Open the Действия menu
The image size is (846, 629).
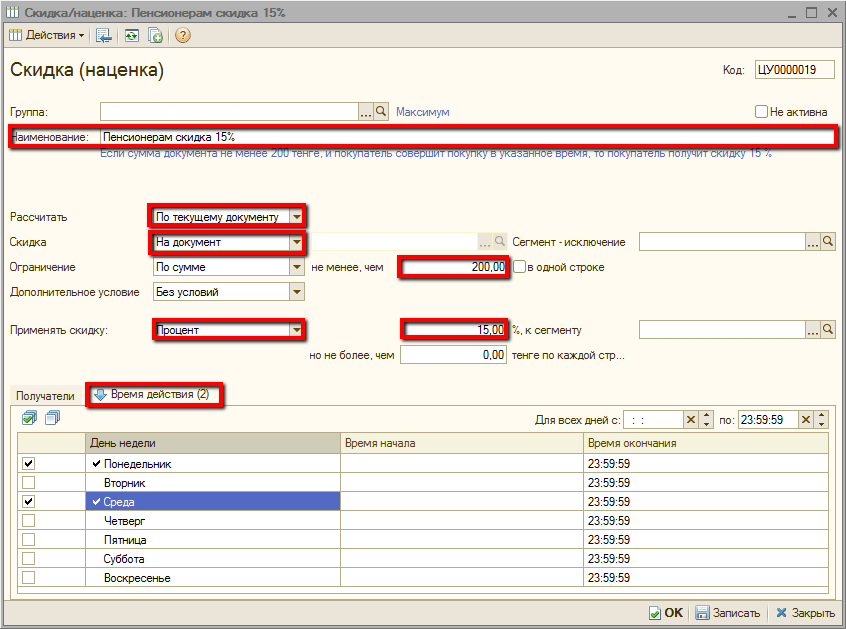pos(48,35)
